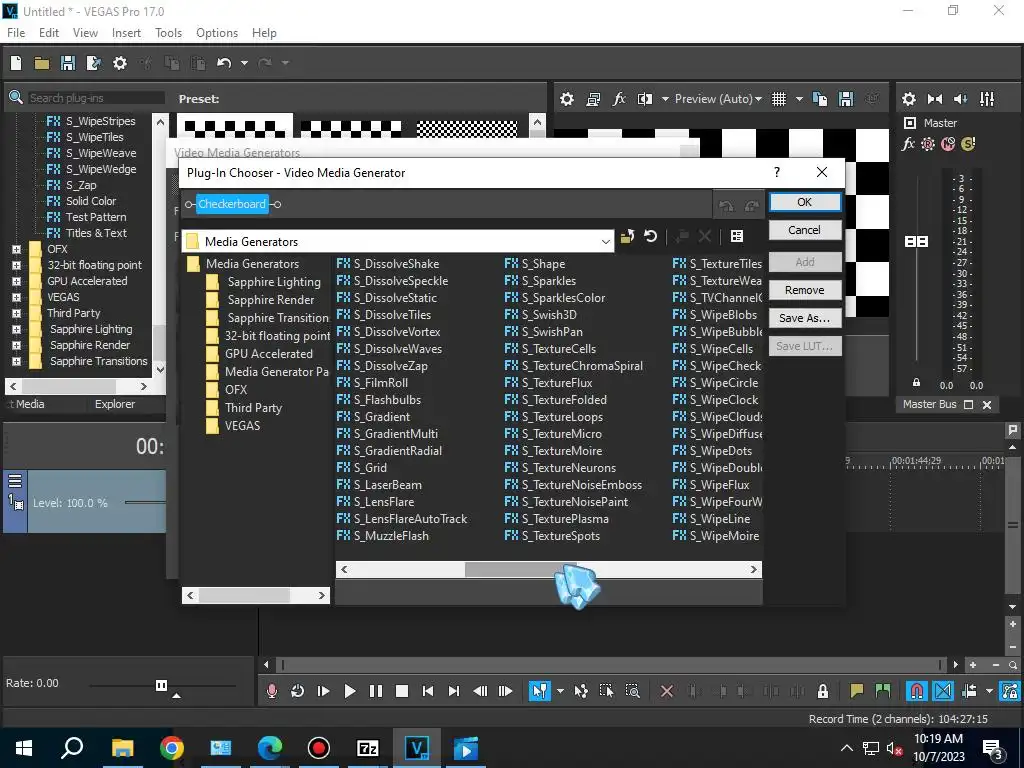Open overlays grid dropdown arrow in preview
1024x768 pixels.
(799, 99)
